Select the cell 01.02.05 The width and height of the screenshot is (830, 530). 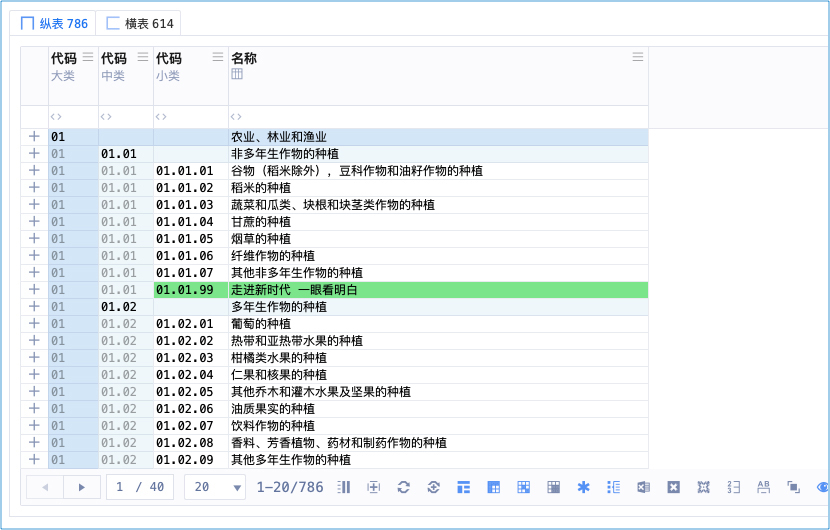tap(191, 391)
